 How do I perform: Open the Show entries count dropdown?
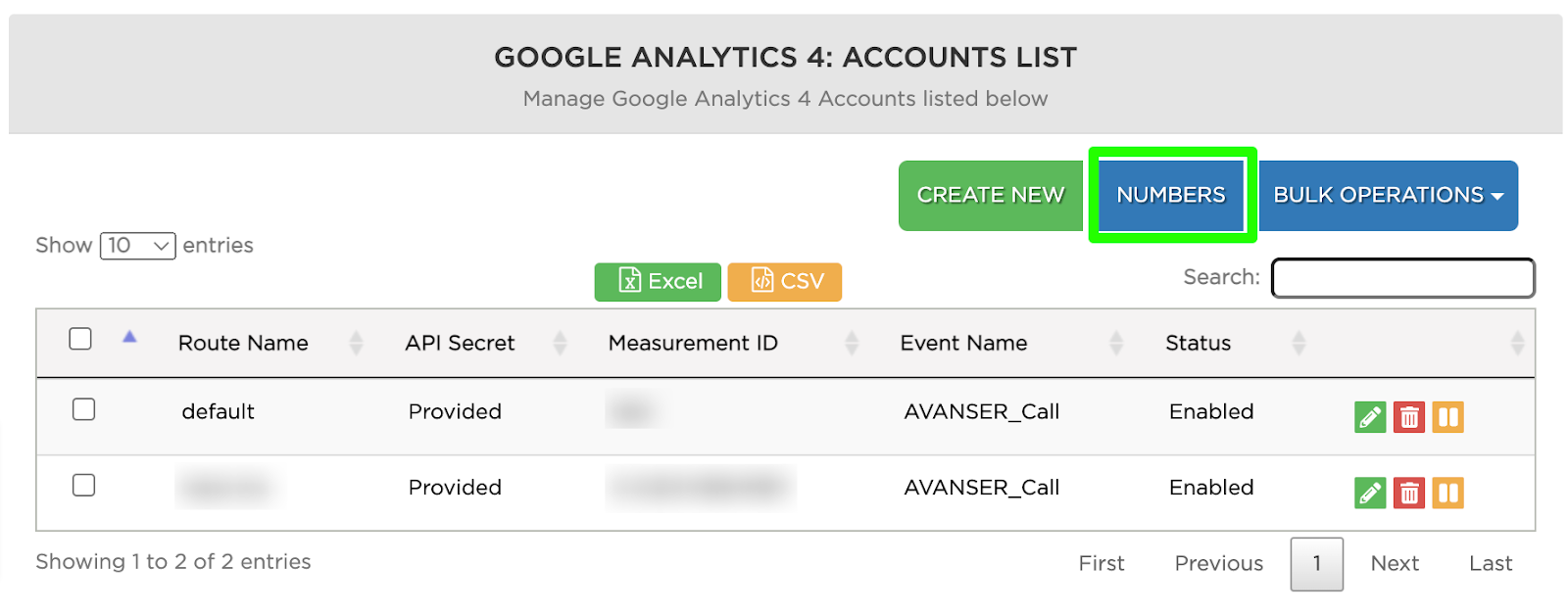pos(138,246)
